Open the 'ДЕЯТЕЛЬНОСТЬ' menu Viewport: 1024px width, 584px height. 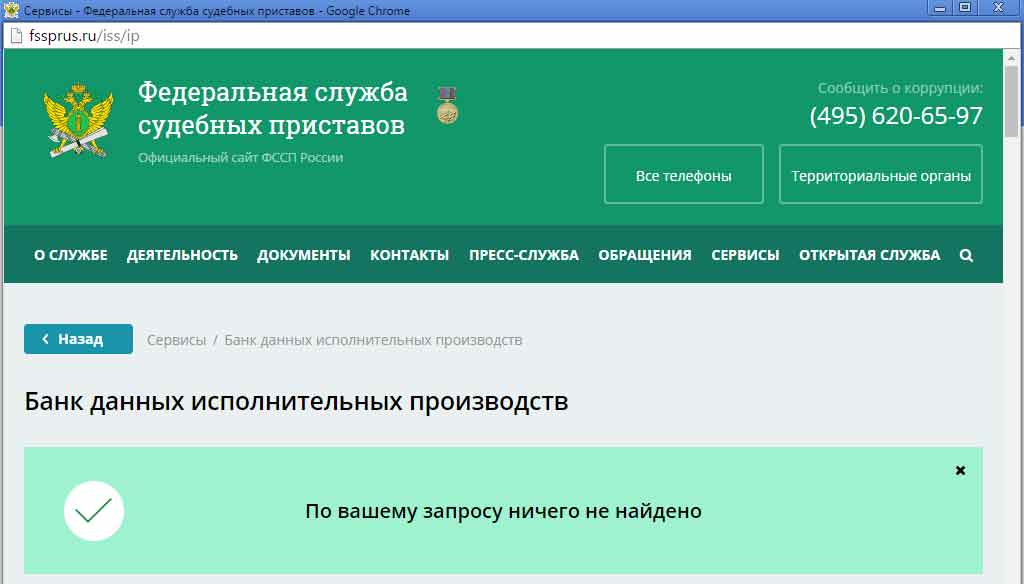coord(182,255)
